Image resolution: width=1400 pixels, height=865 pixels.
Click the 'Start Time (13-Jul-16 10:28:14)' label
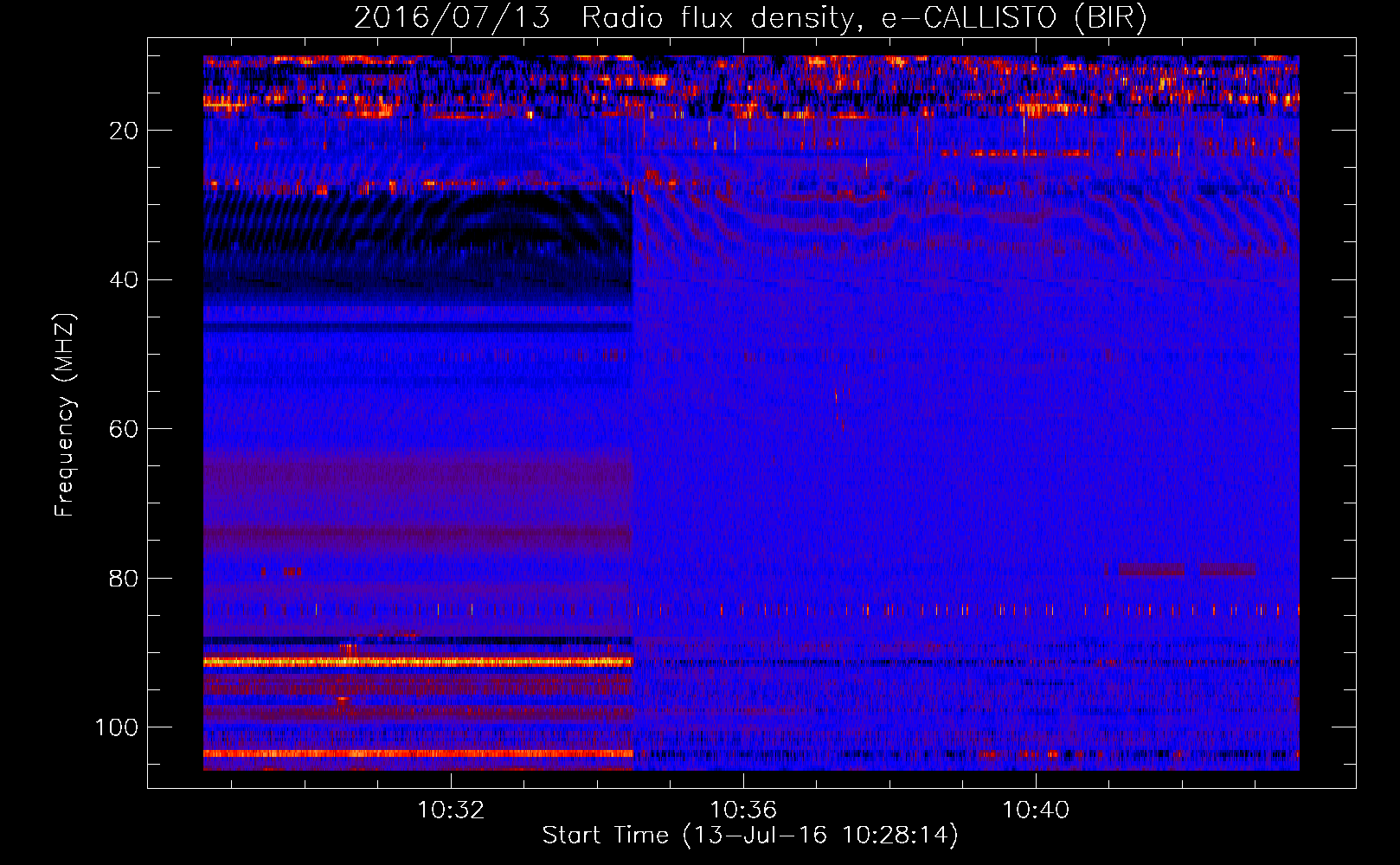click(750, 836)
